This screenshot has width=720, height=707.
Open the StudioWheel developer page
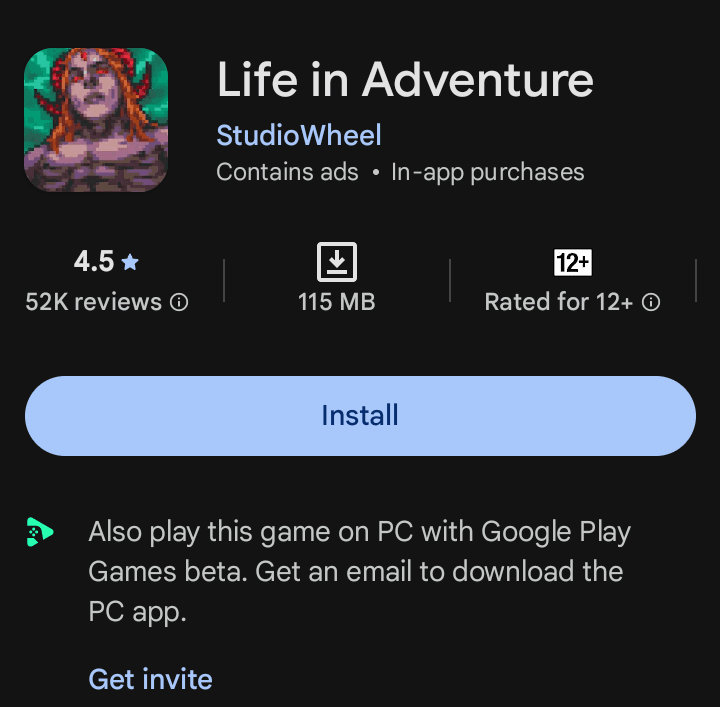299,135
